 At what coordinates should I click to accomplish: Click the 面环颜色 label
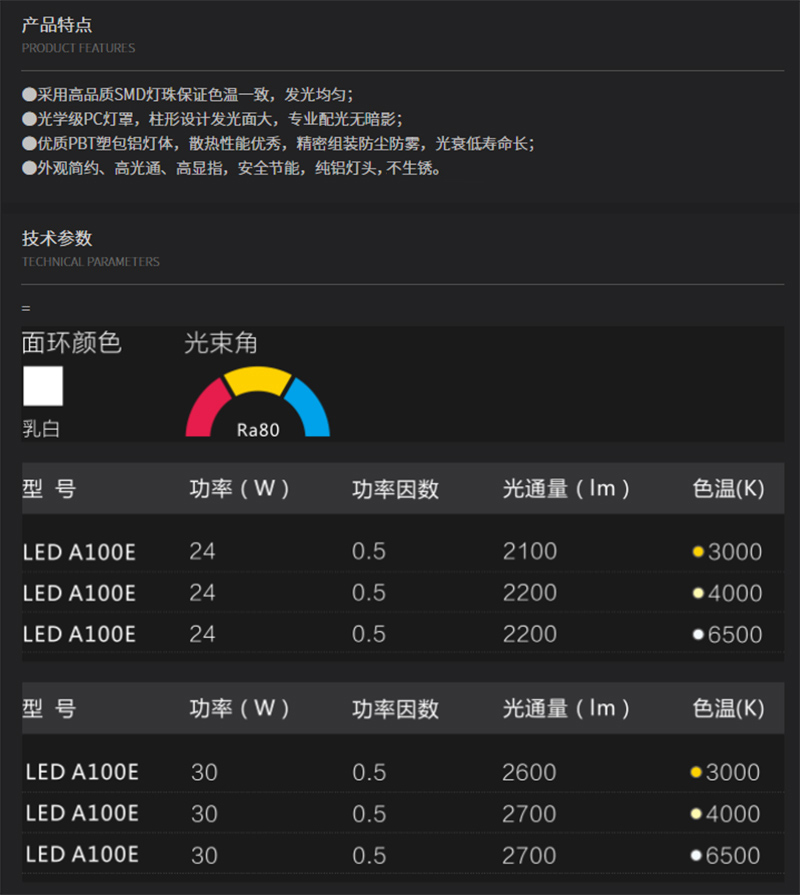[x=71, y=343]
